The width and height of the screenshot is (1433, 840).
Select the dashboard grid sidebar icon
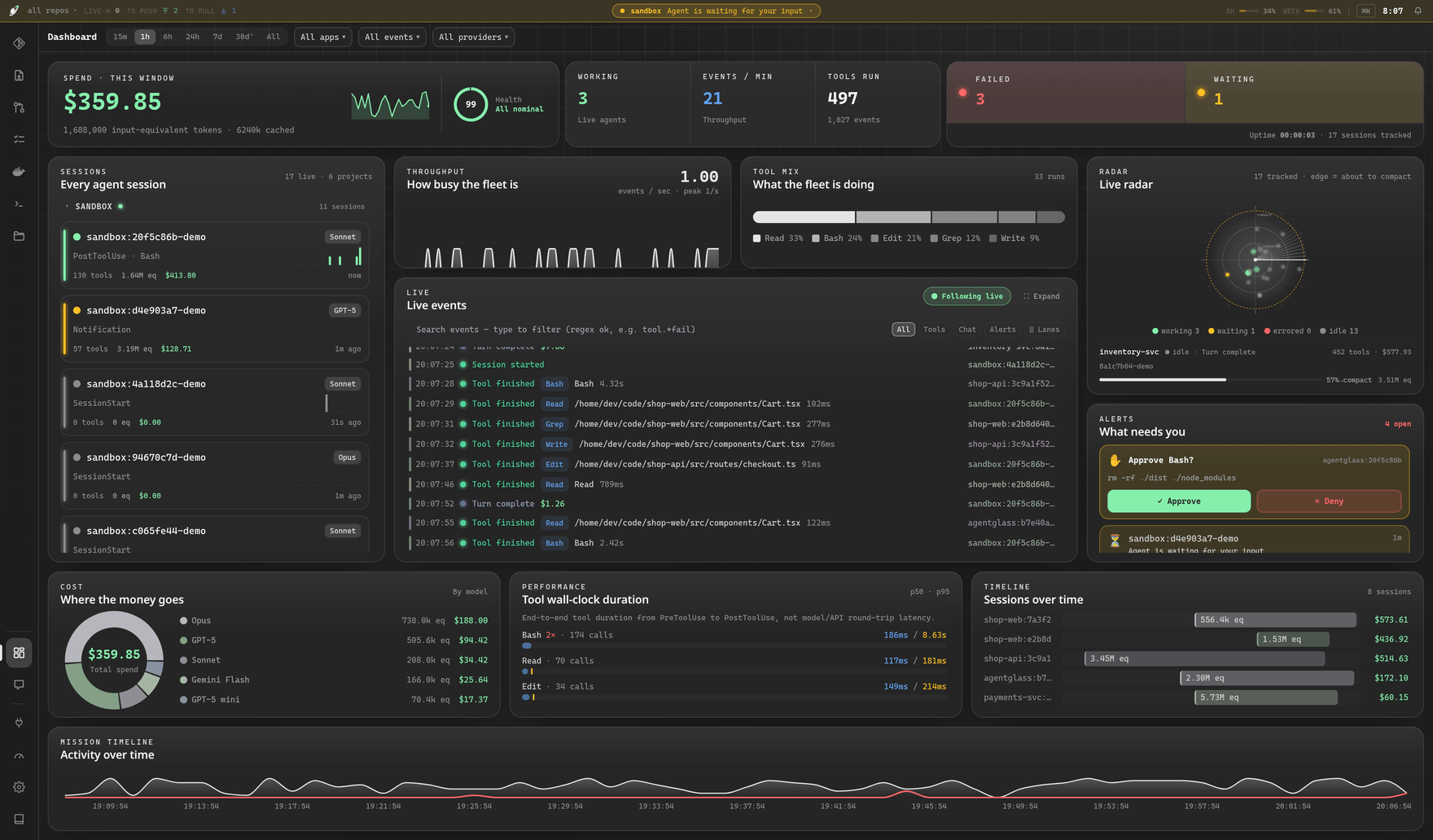point(19,653)
